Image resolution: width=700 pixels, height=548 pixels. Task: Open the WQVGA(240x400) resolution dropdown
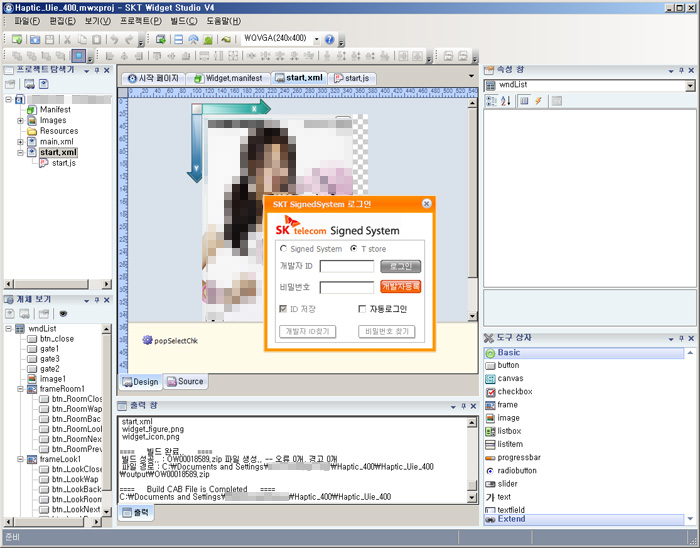click(x=317, y=39)
